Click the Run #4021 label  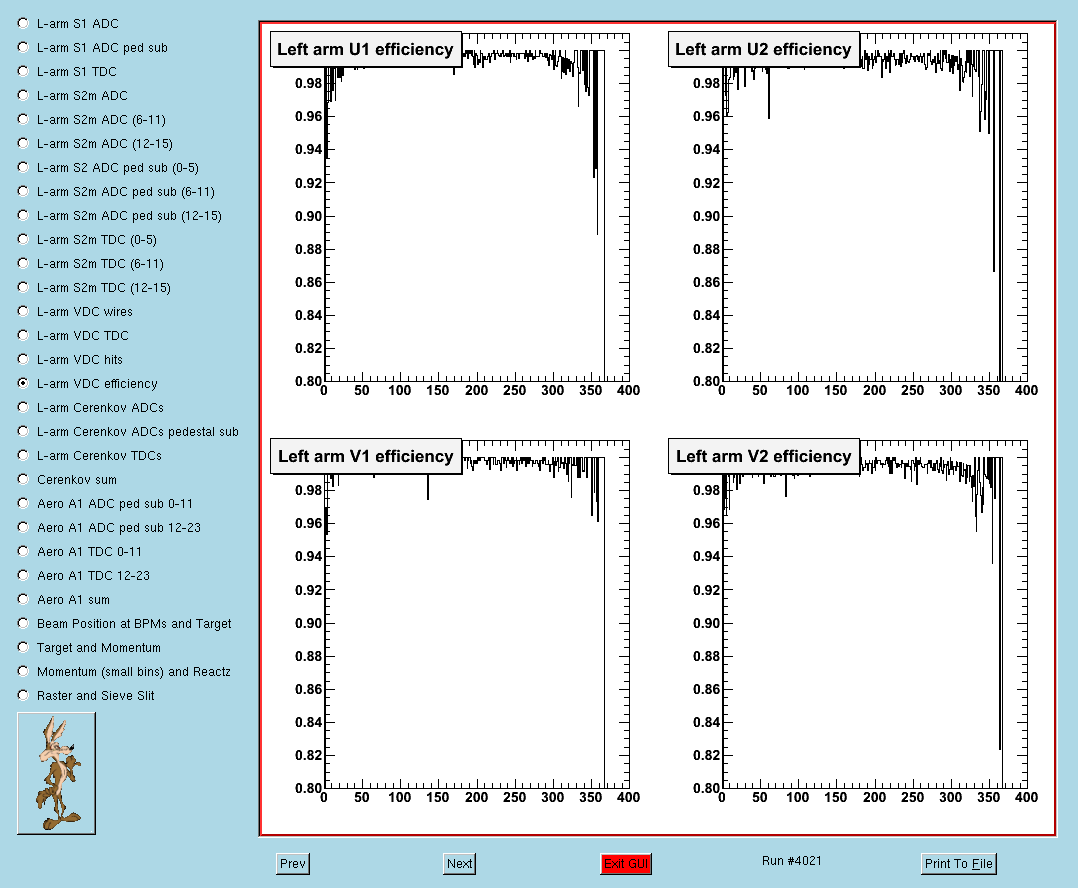(x=791, y=861)
